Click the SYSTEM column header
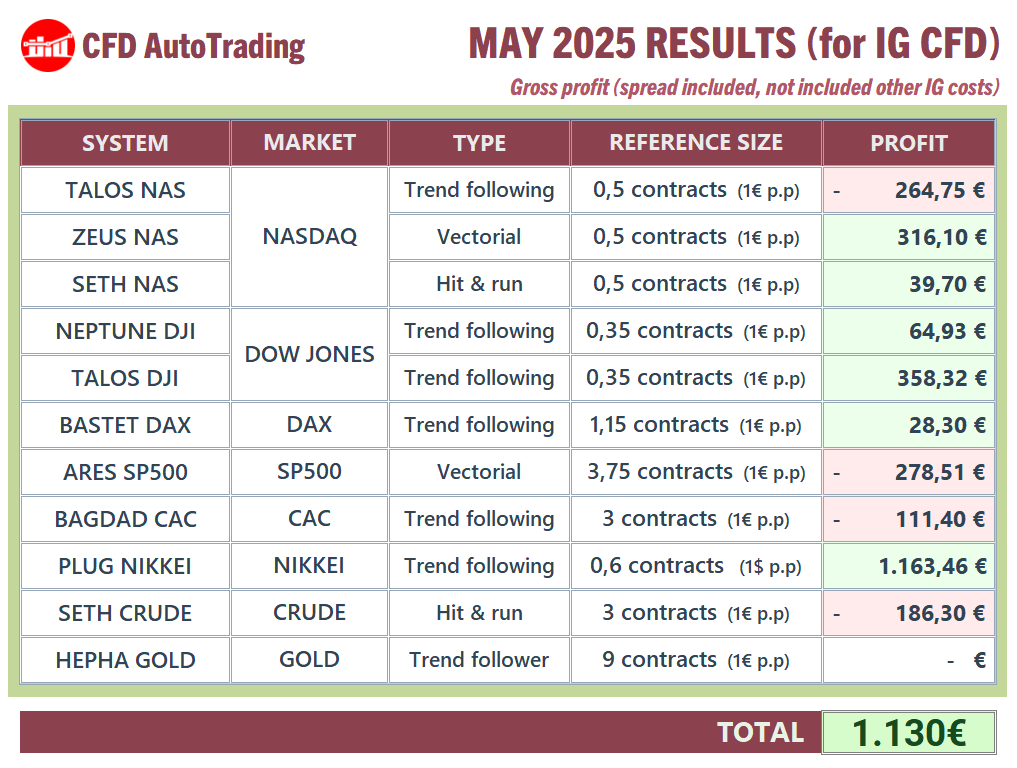Image resolution: width=1017 pixels, height=768 pixels. click(125, 143)
